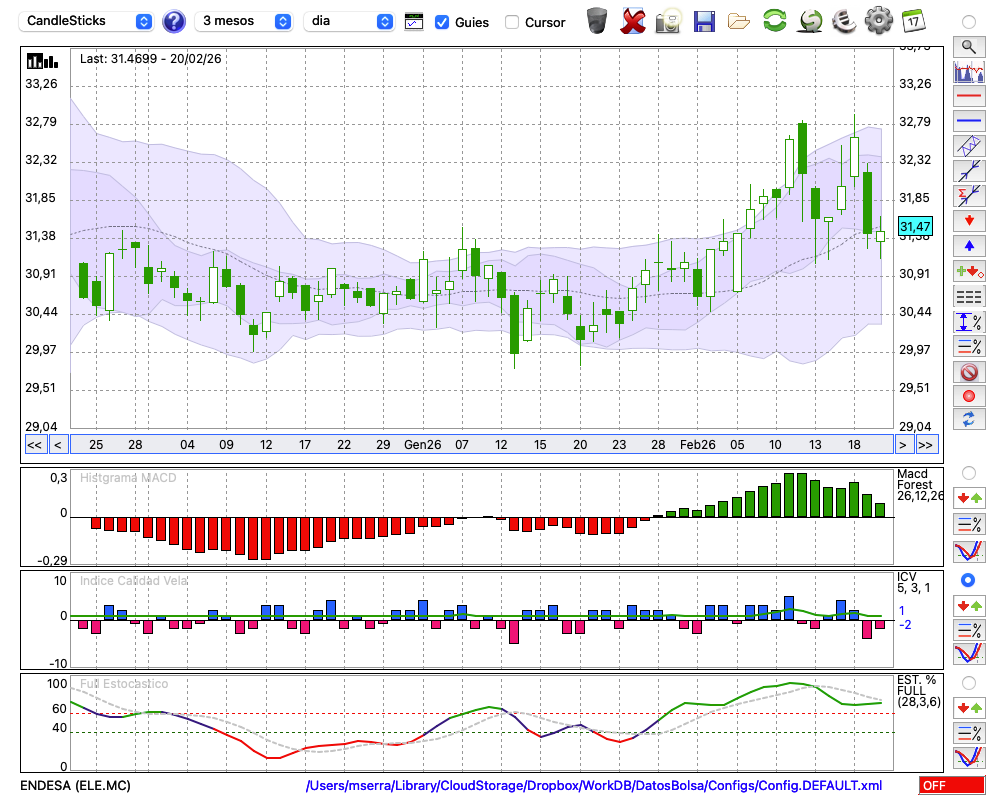Click the magnifying glass zoom tool
This screenshot has height=800, width=1000.
point(969,46)
